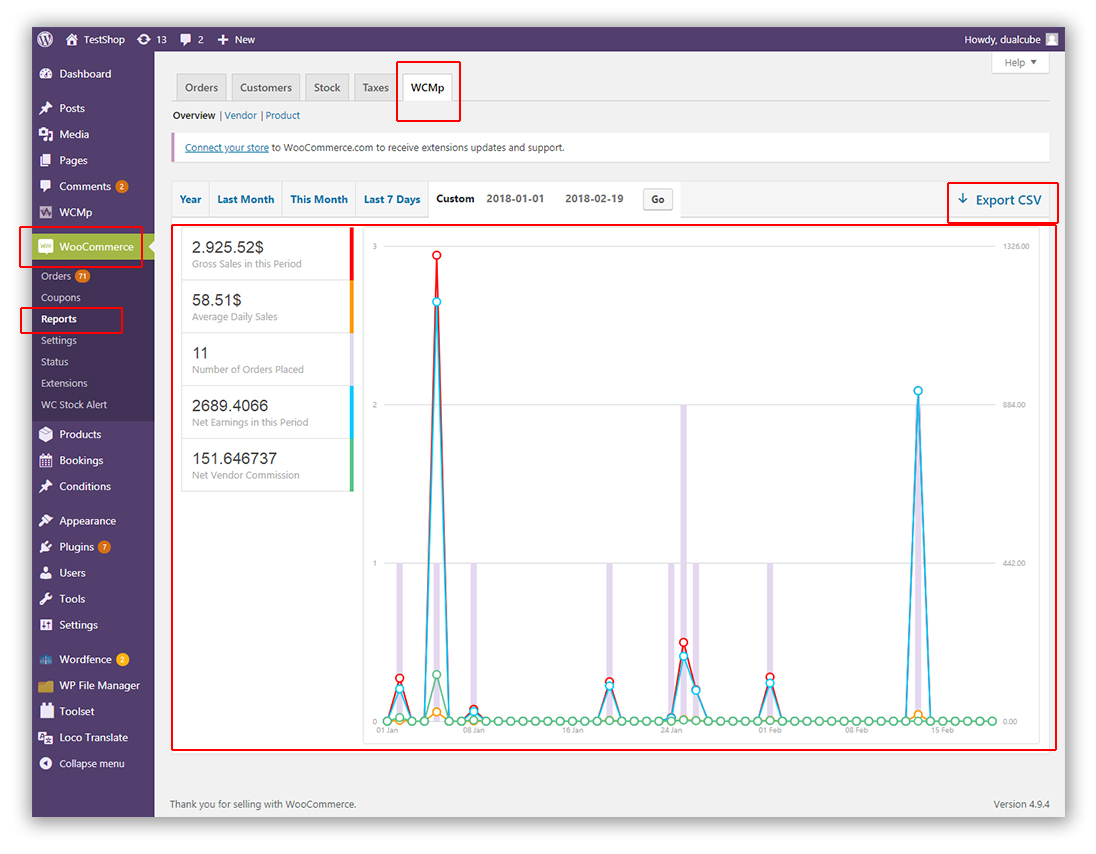Highlight Gross Sales in this Period legend
Viewport: 1096px width, 854px height.
coord(268,254)
